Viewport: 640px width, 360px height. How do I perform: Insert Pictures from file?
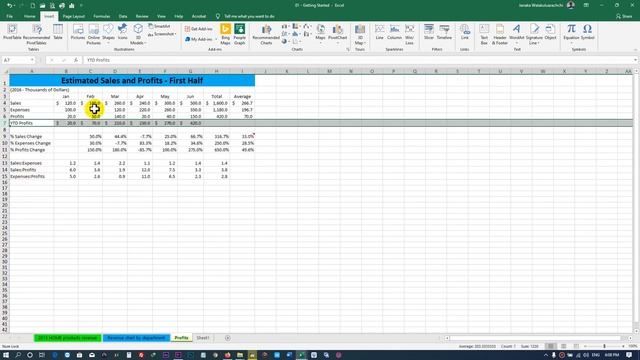pyautogui.click(x=78, y=32)
